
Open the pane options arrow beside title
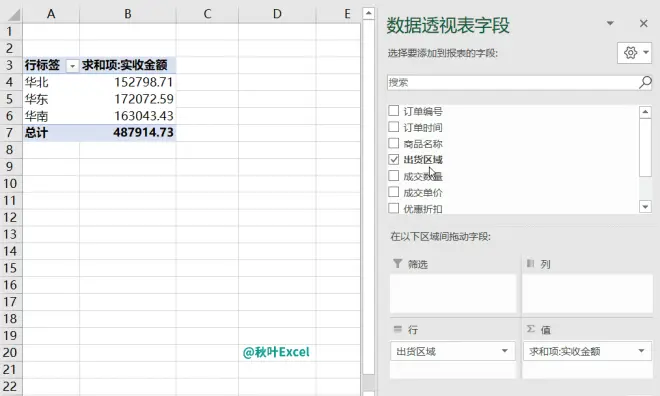(x=610, y=24)
